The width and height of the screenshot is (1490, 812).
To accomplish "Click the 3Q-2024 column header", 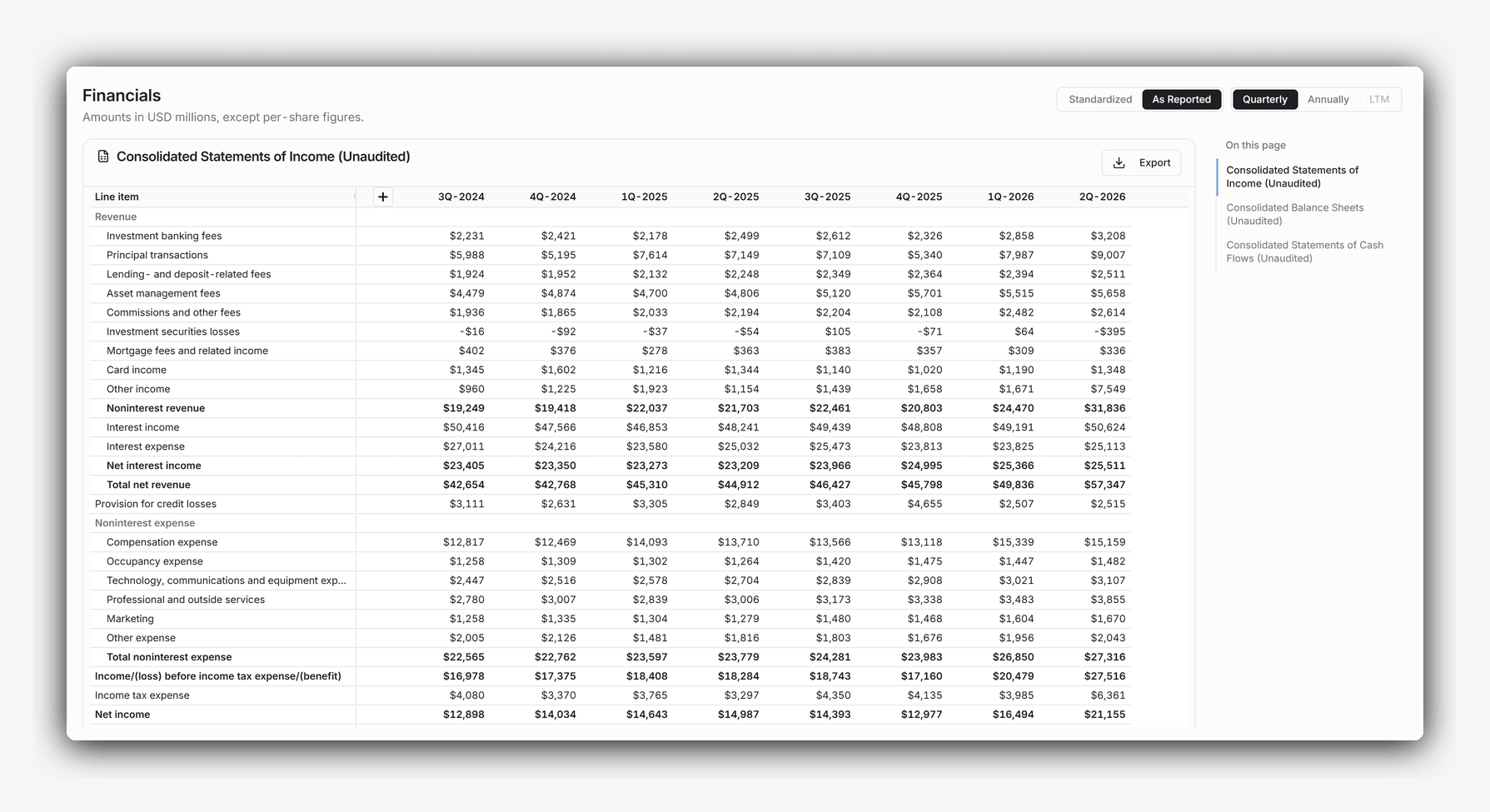I will (x=461, y=197).
